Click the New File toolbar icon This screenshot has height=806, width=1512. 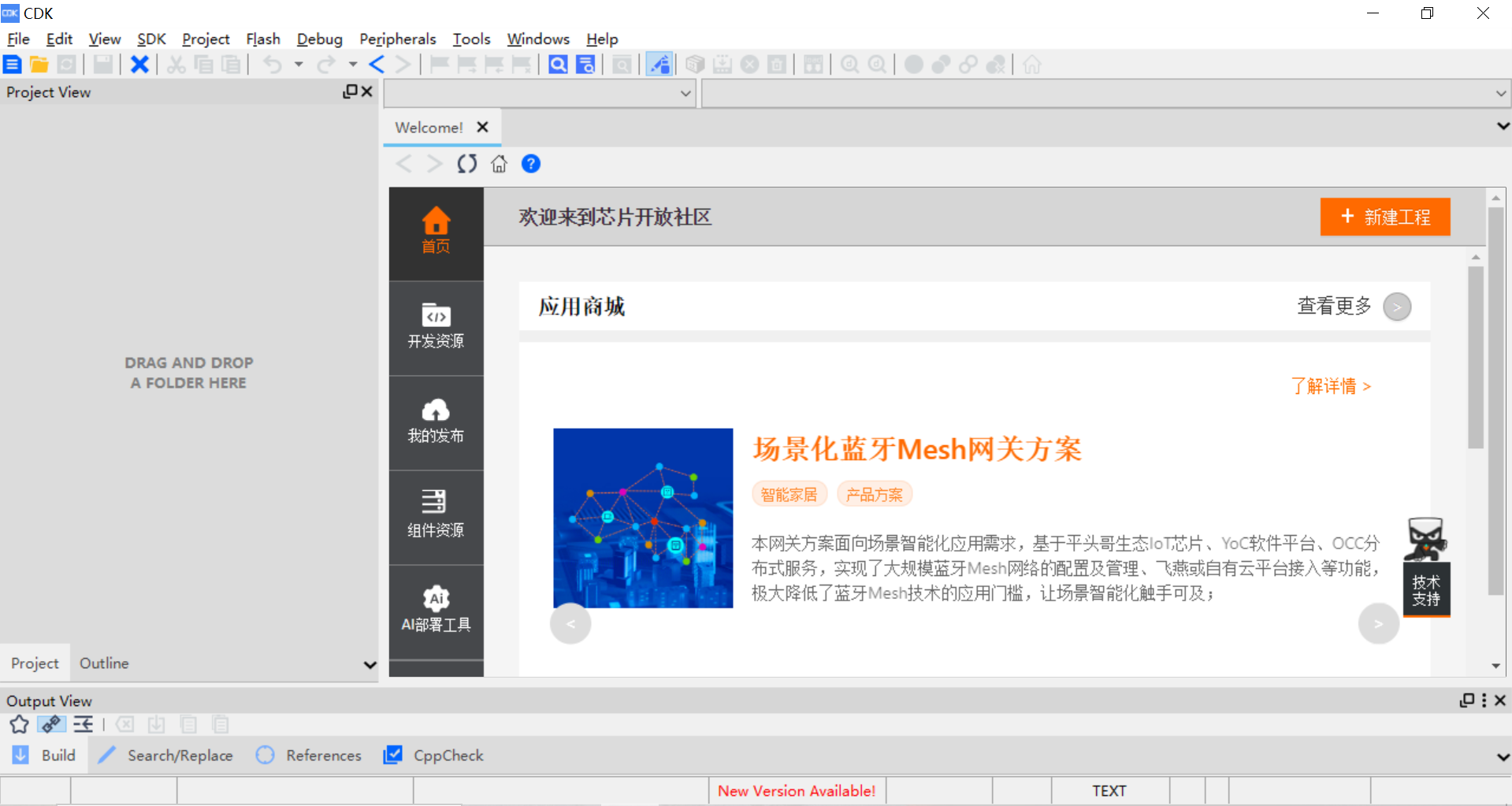pyautogui.click(x=13, y=65)
